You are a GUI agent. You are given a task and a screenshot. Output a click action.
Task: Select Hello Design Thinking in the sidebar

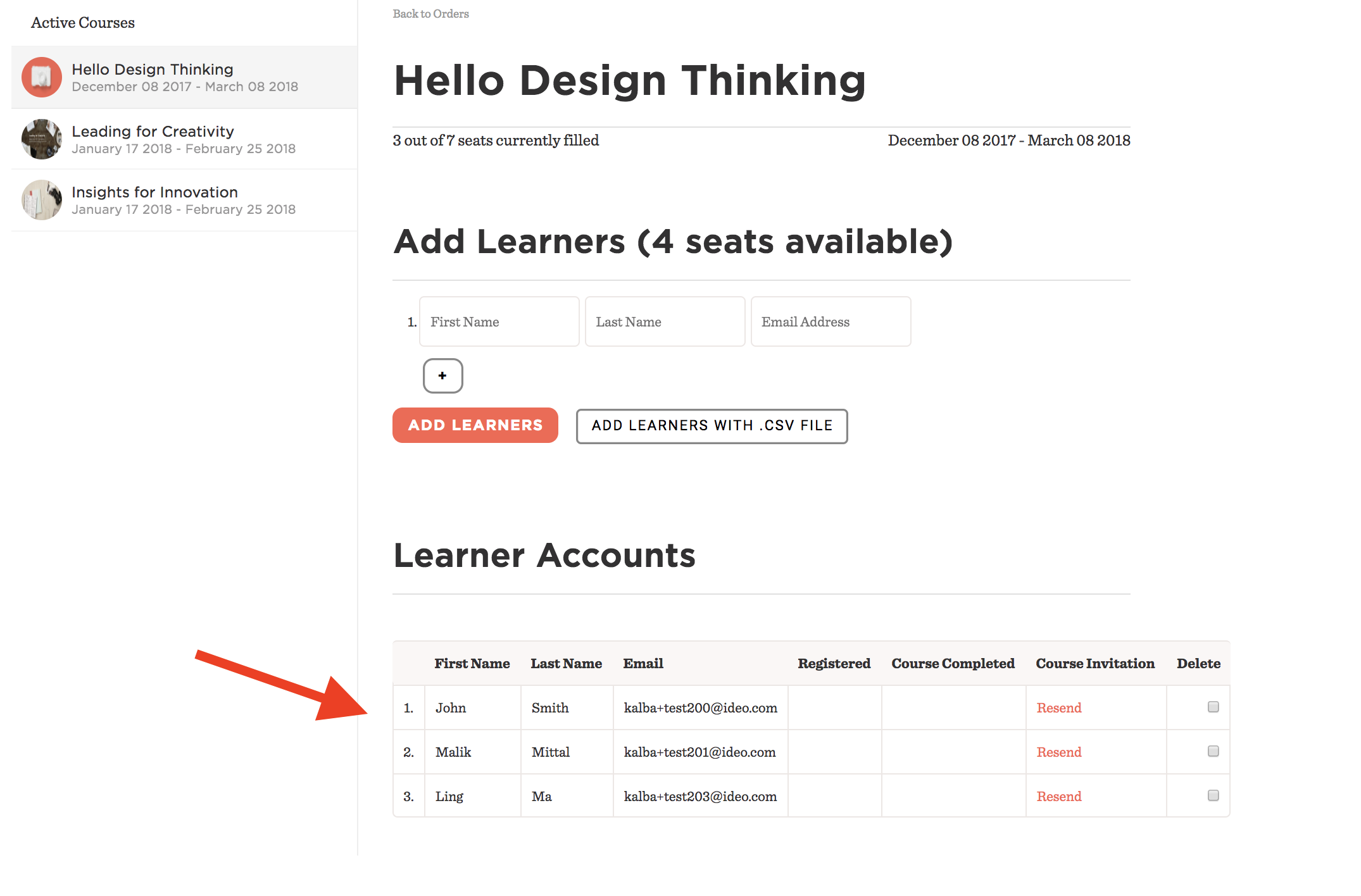pos(152,70)
